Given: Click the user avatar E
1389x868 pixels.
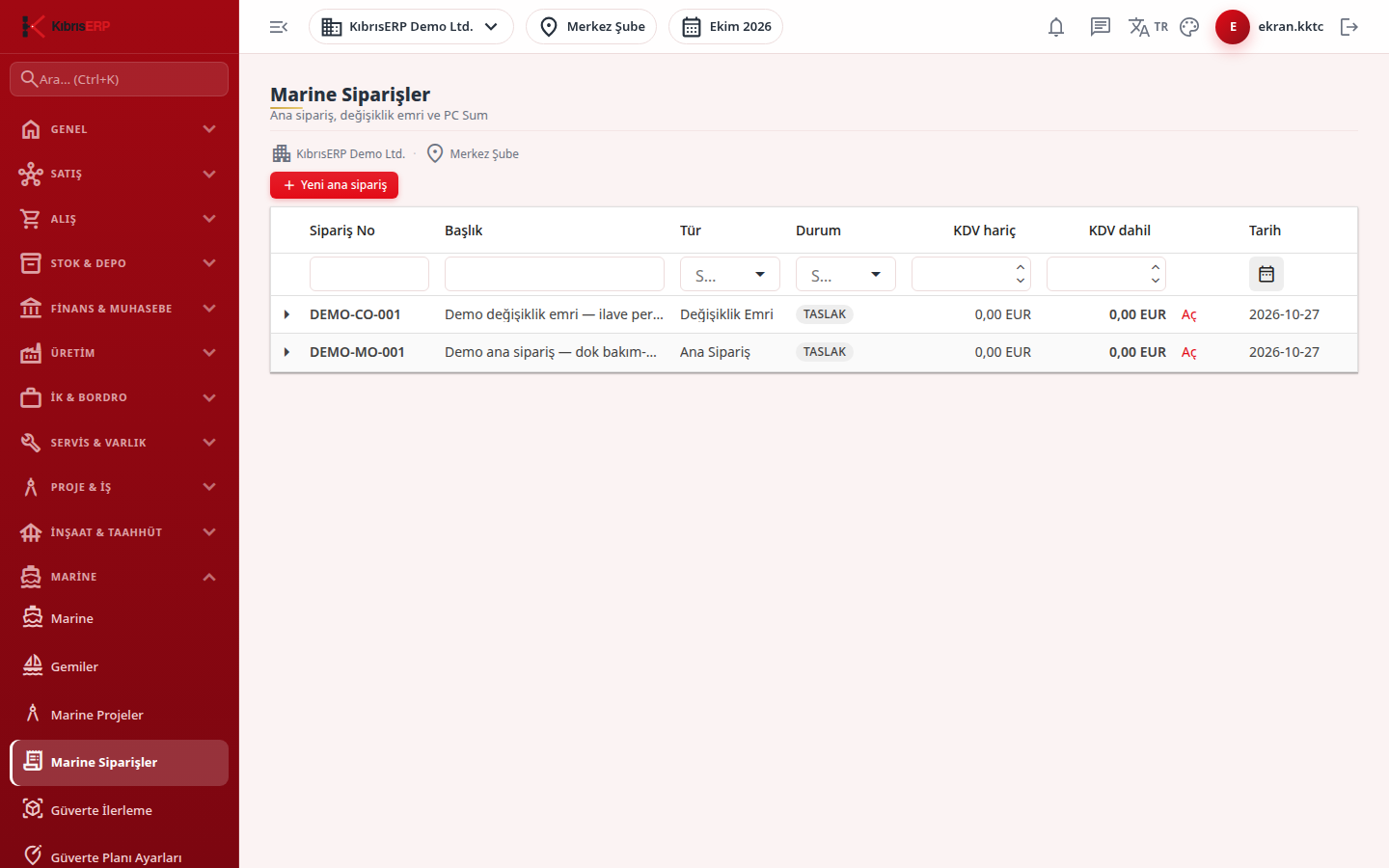Looking at the screenshot, I should [x=1232, y=27].
